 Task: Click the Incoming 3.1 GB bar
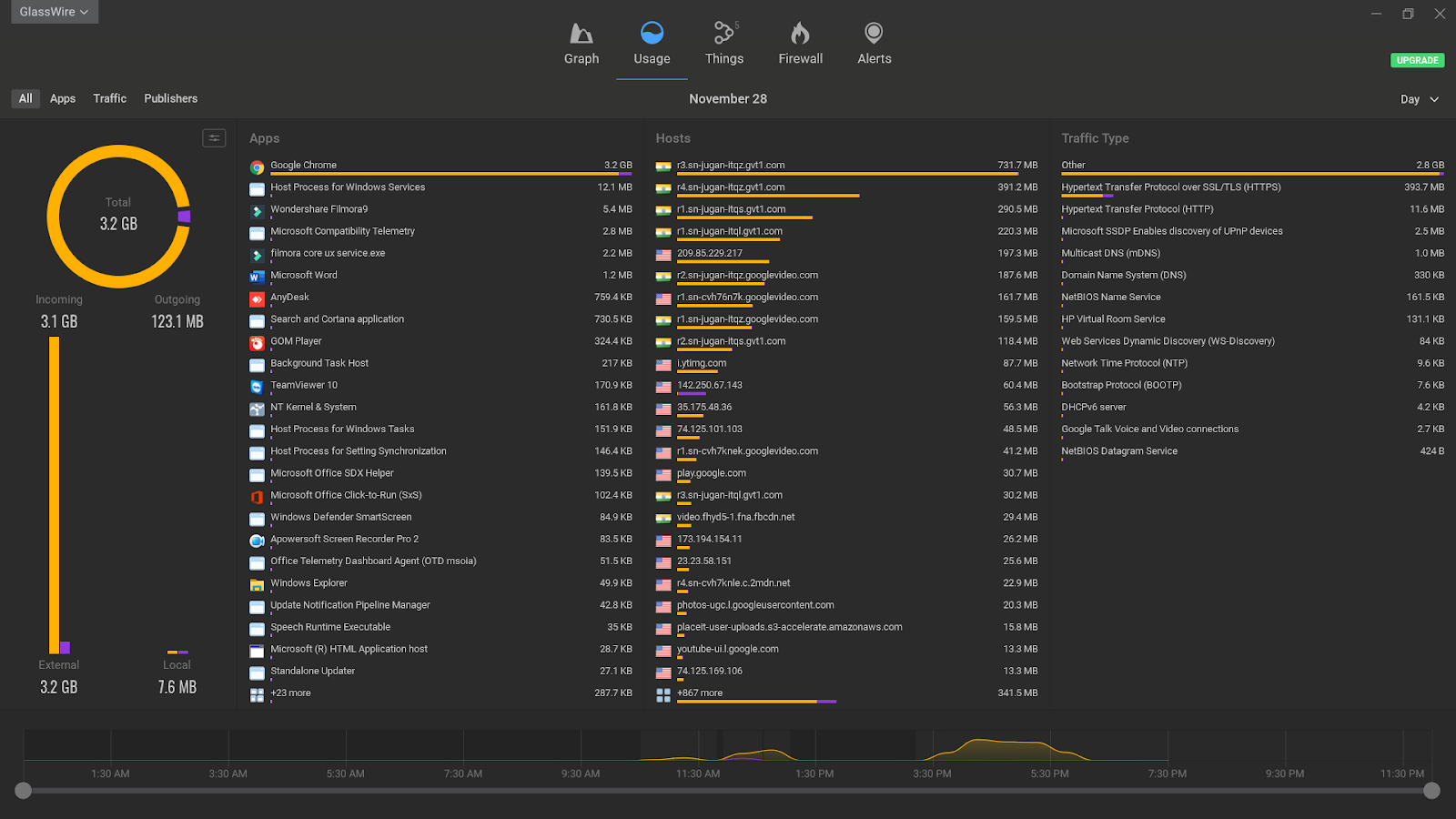(x=54, y=495)
